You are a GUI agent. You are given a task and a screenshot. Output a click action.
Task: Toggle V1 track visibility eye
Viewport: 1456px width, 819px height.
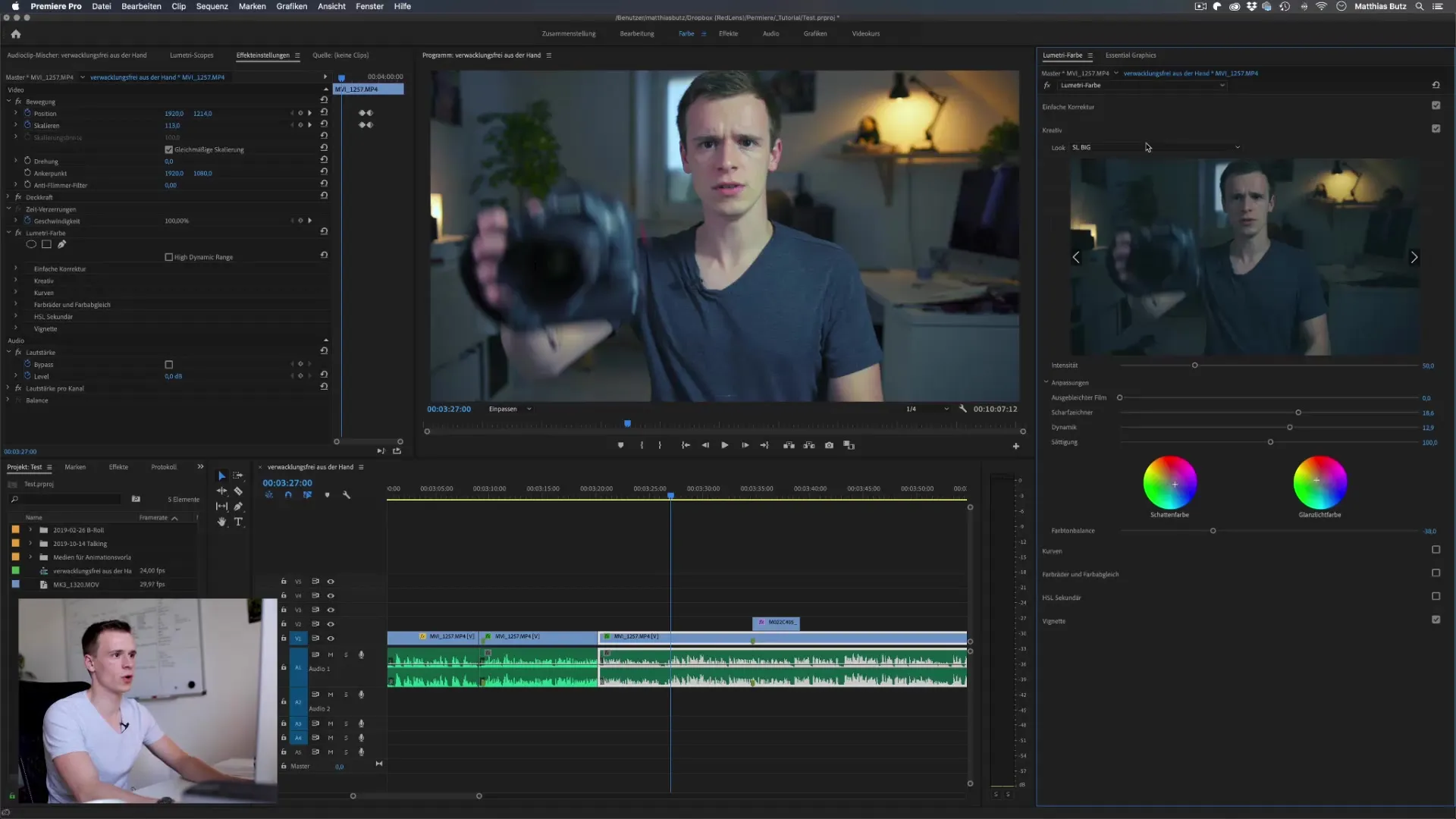(x=331, y=639)
